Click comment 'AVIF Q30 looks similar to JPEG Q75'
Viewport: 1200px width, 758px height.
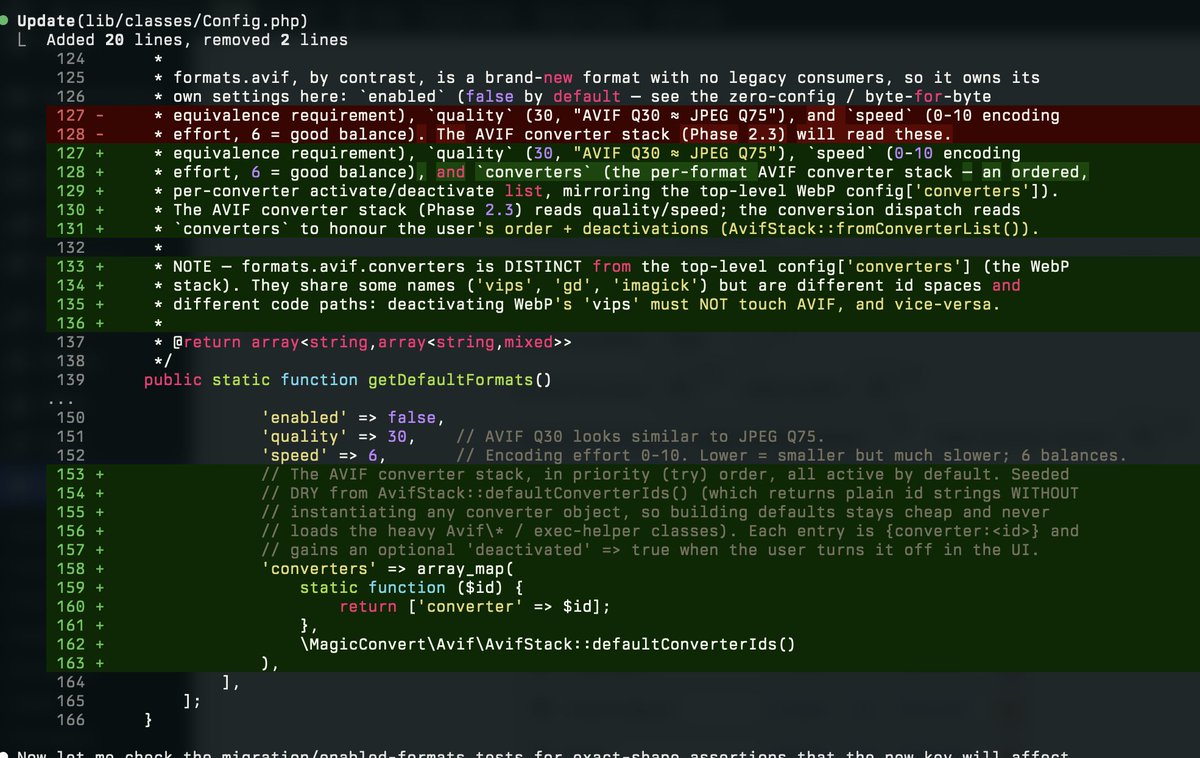640,438
